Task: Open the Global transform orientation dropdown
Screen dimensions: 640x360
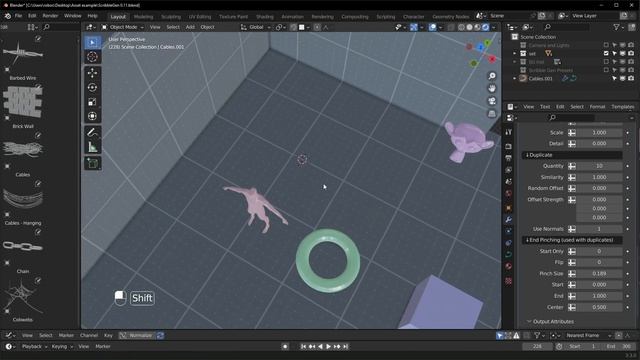Action: [x=256, y=27]
